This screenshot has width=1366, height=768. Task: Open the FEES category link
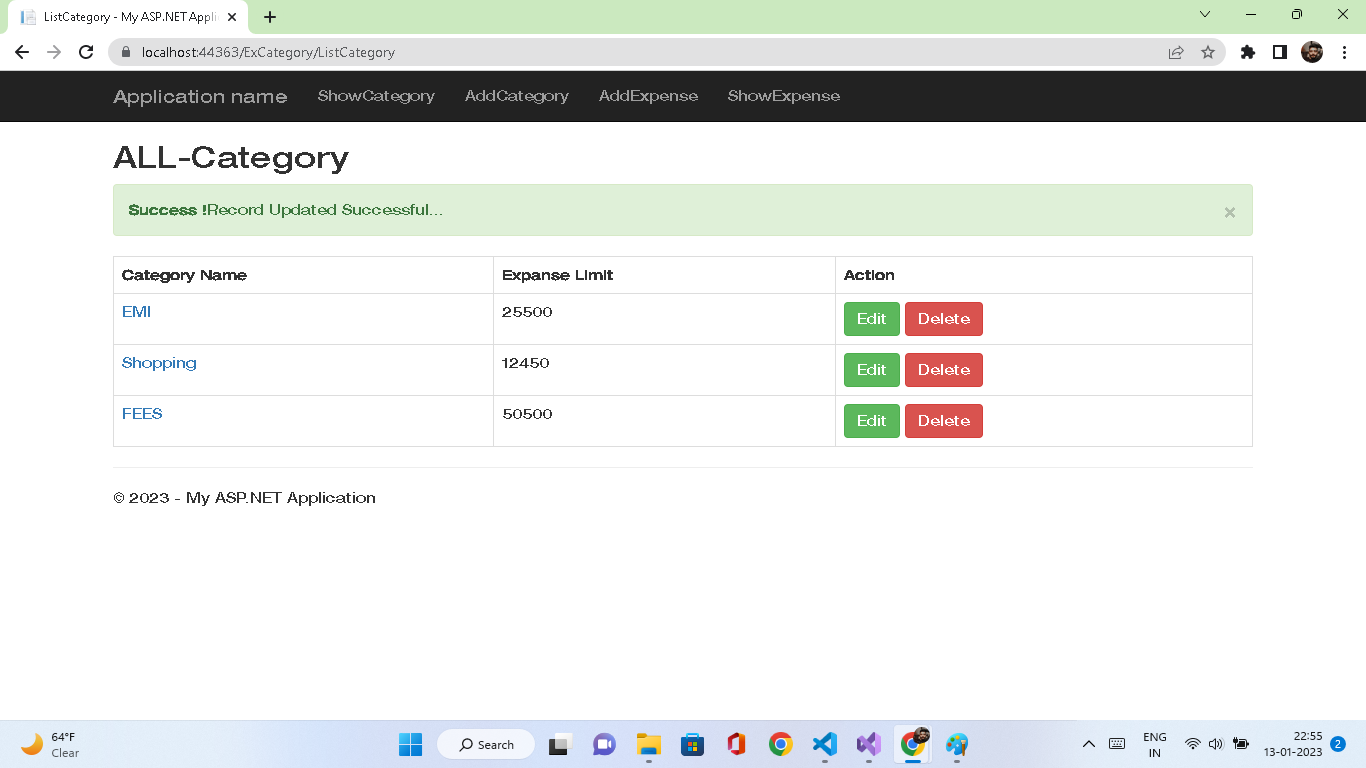click(x=142, y=413)
